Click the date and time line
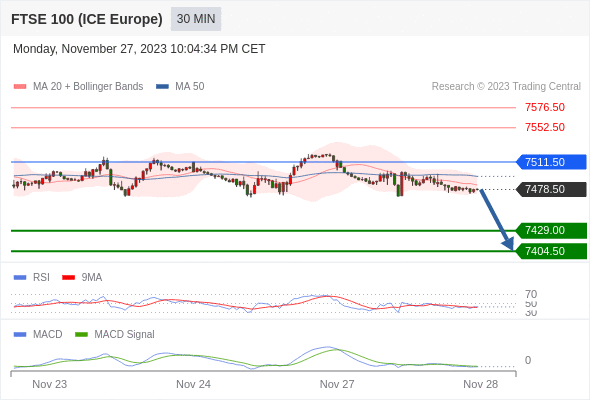The height and width of the screenshot is (400, 590). click(139, 49)
